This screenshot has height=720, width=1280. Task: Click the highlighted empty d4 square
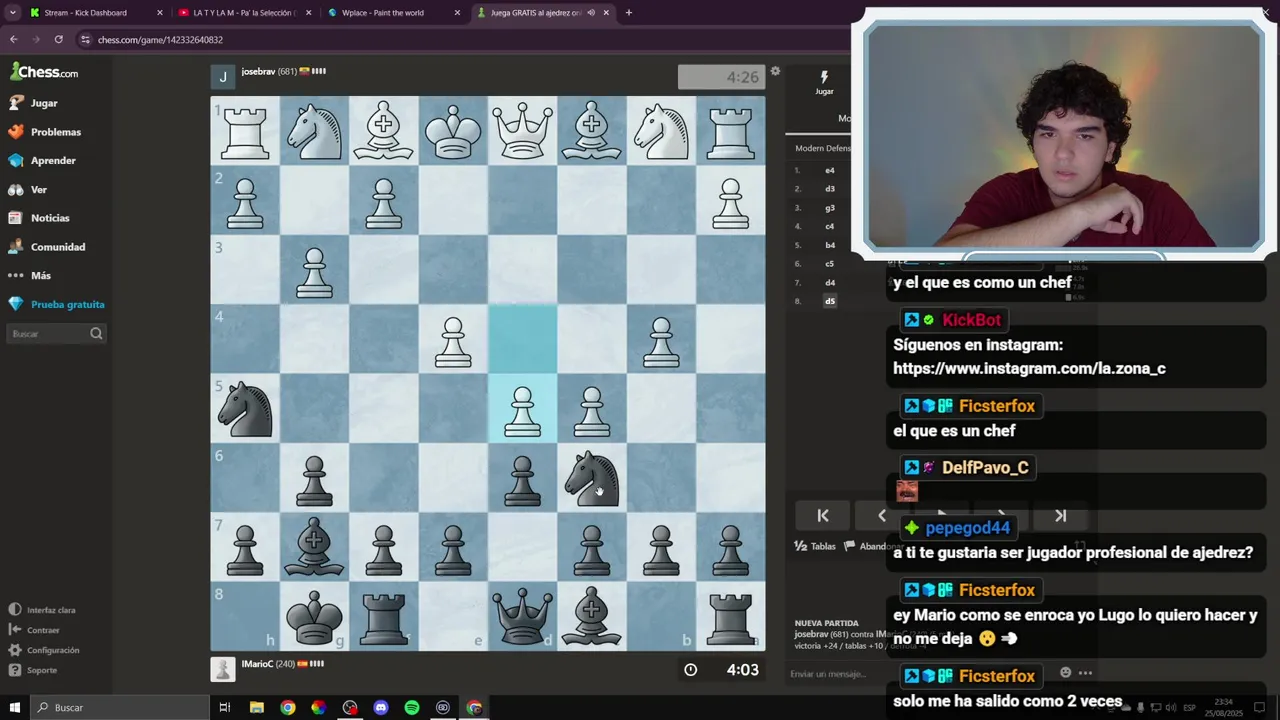tap(522, 340)
